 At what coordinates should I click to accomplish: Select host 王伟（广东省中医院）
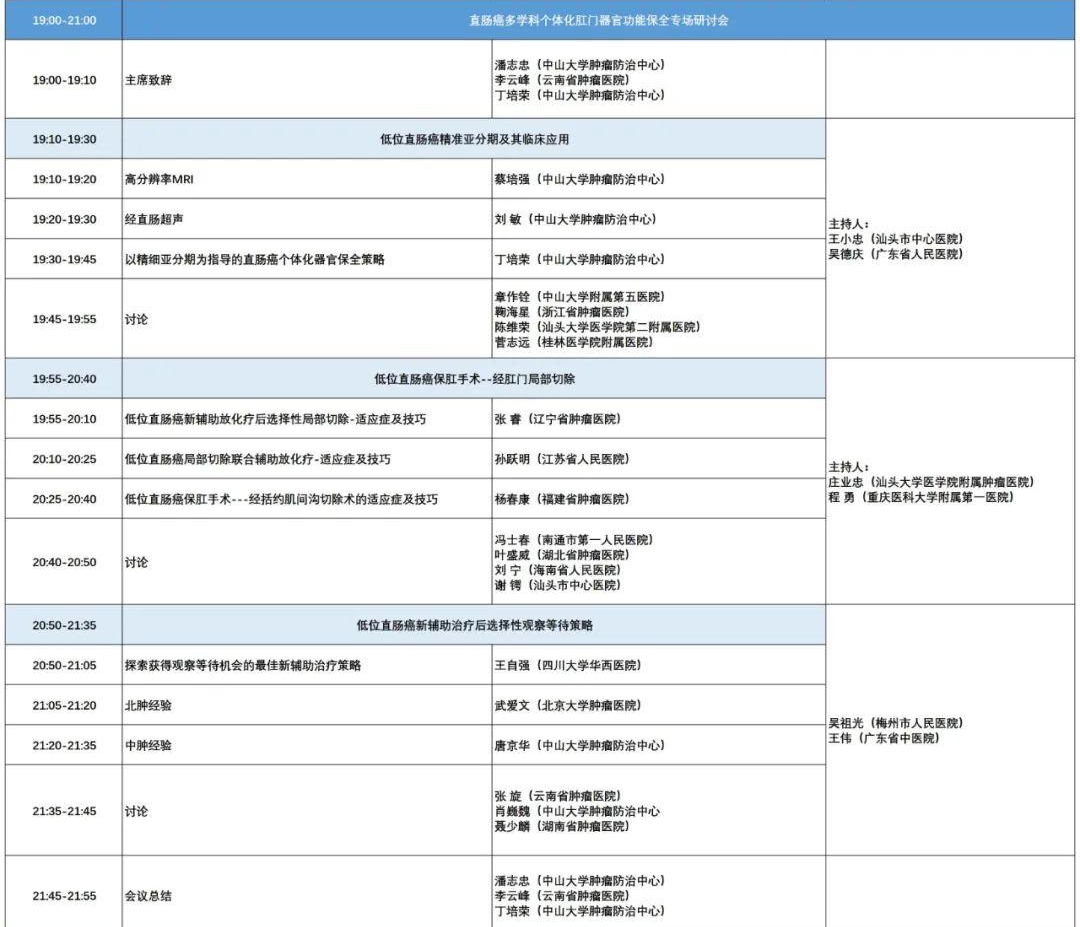tap(884, 738)
